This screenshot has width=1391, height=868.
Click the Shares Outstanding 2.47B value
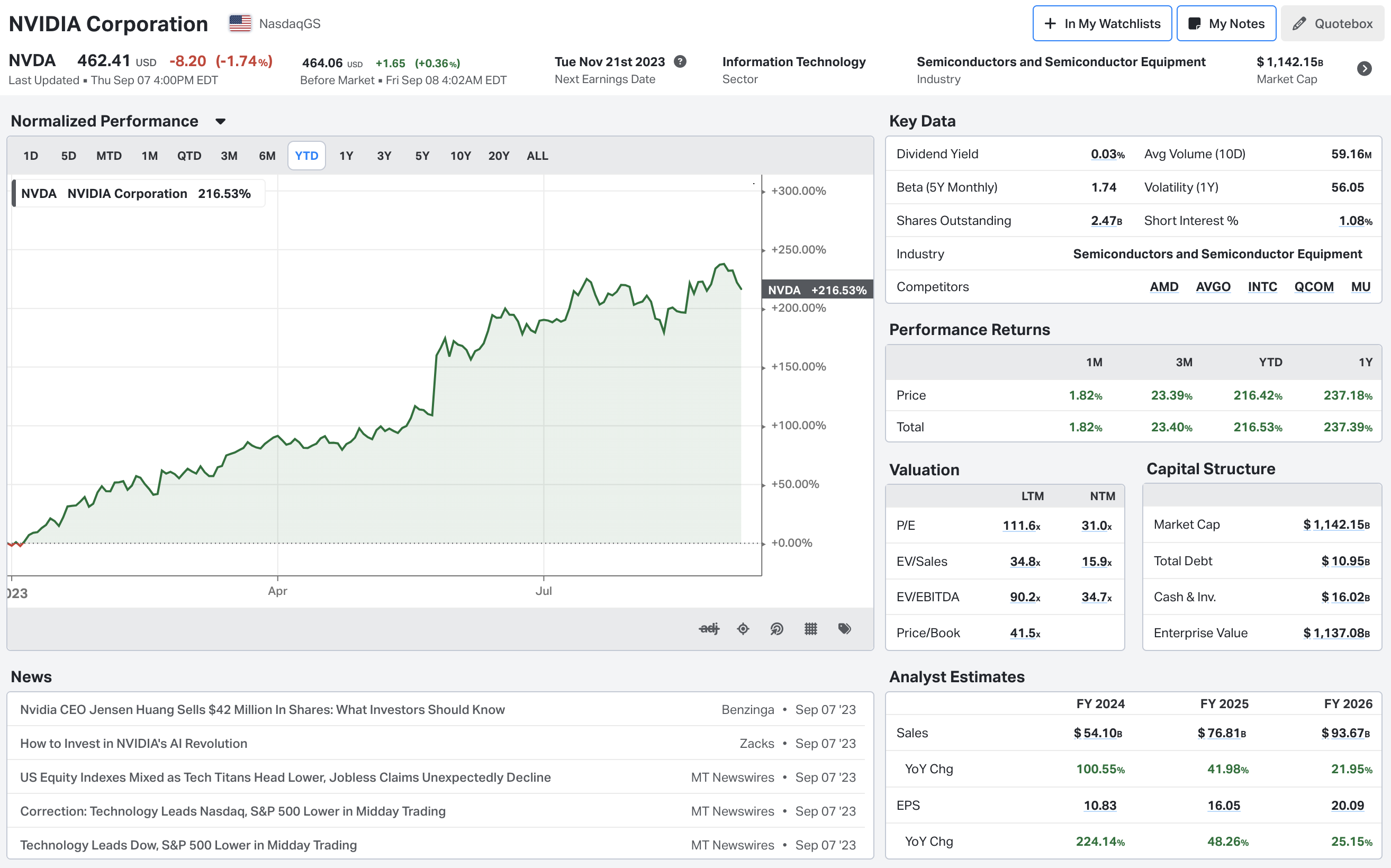pyautogui.click(x=1106, y=221)
